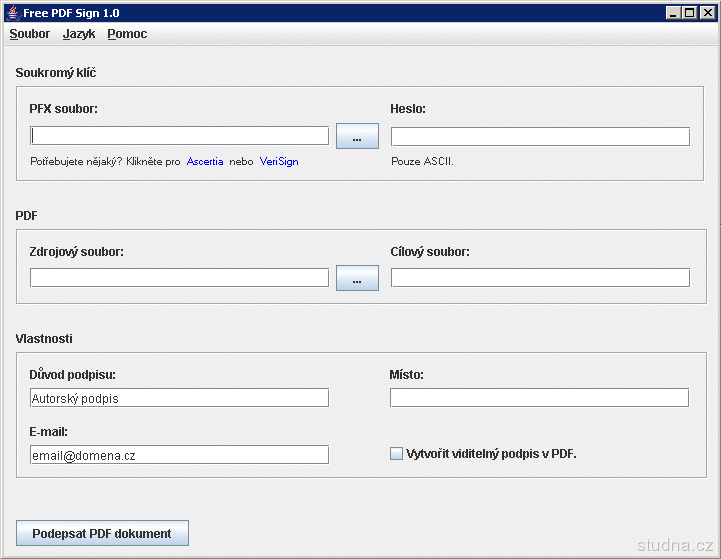Screen dimensions: 721x559
Task: Browse for a PFX soubor file
Action: pos(357,137)
